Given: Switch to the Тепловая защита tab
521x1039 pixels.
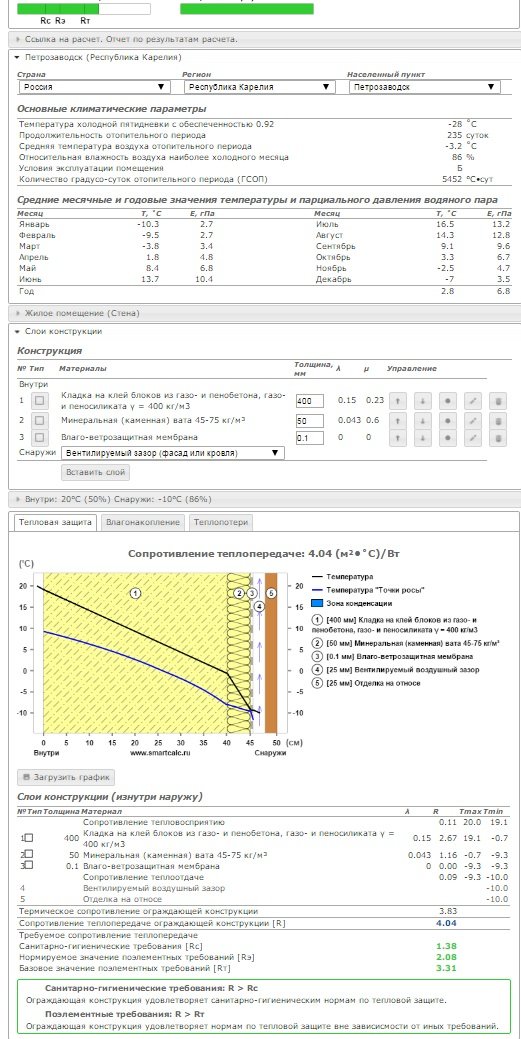Looking at the screenshot, I should (56, 522).
